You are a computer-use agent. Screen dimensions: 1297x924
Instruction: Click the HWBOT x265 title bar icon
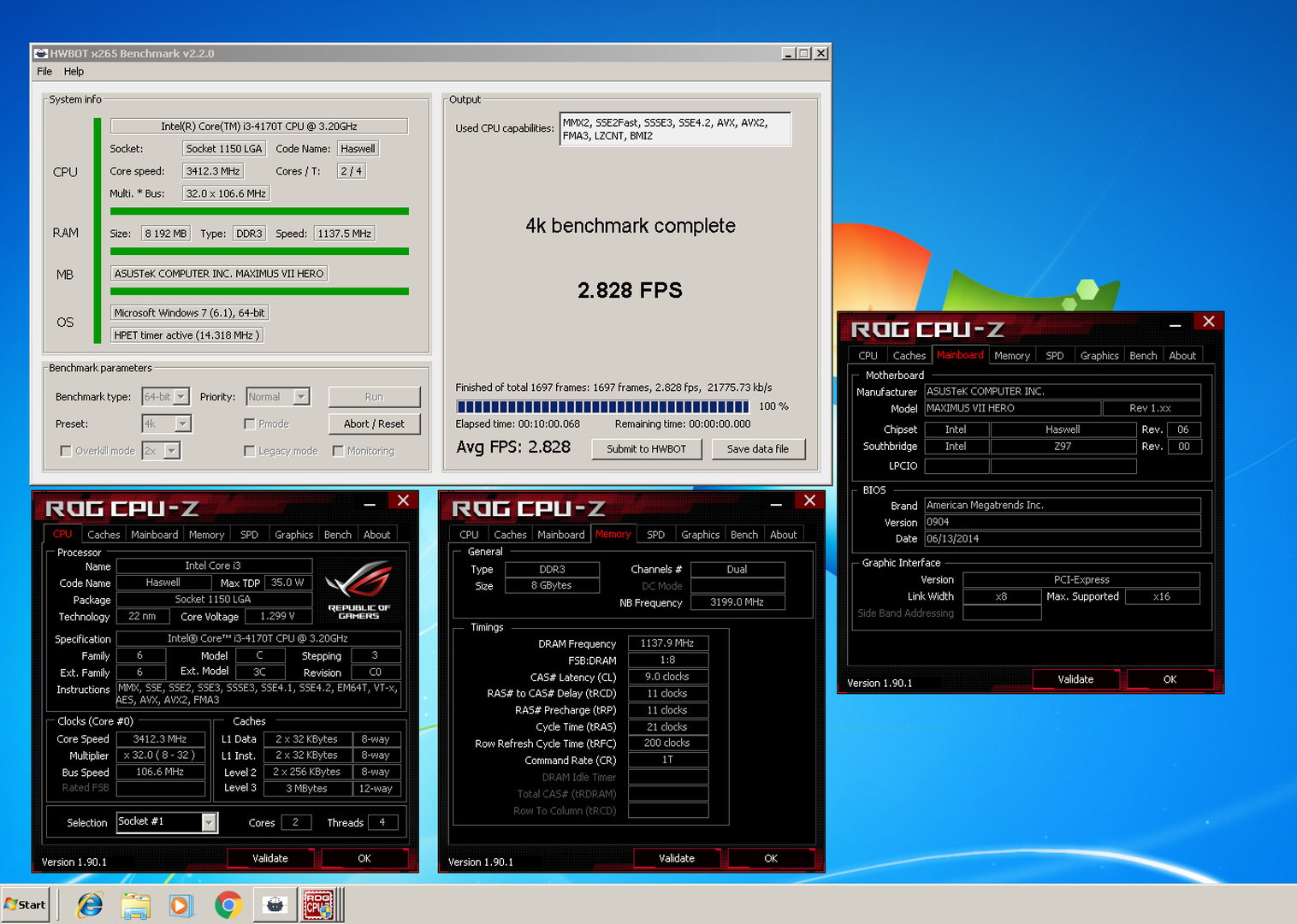point(41,53)
